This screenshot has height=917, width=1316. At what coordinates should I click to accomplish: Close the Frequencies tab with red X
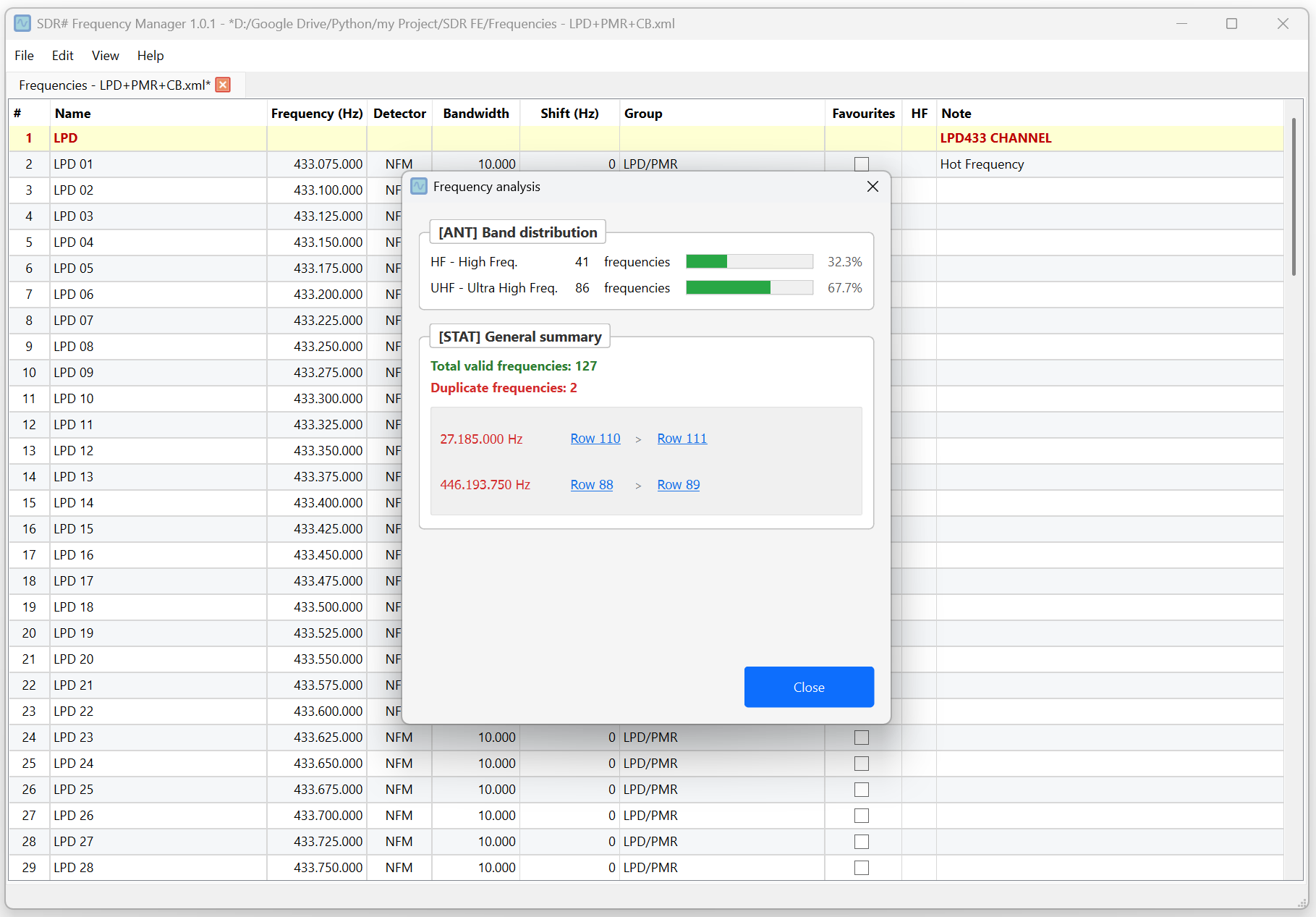pos(224,85)
